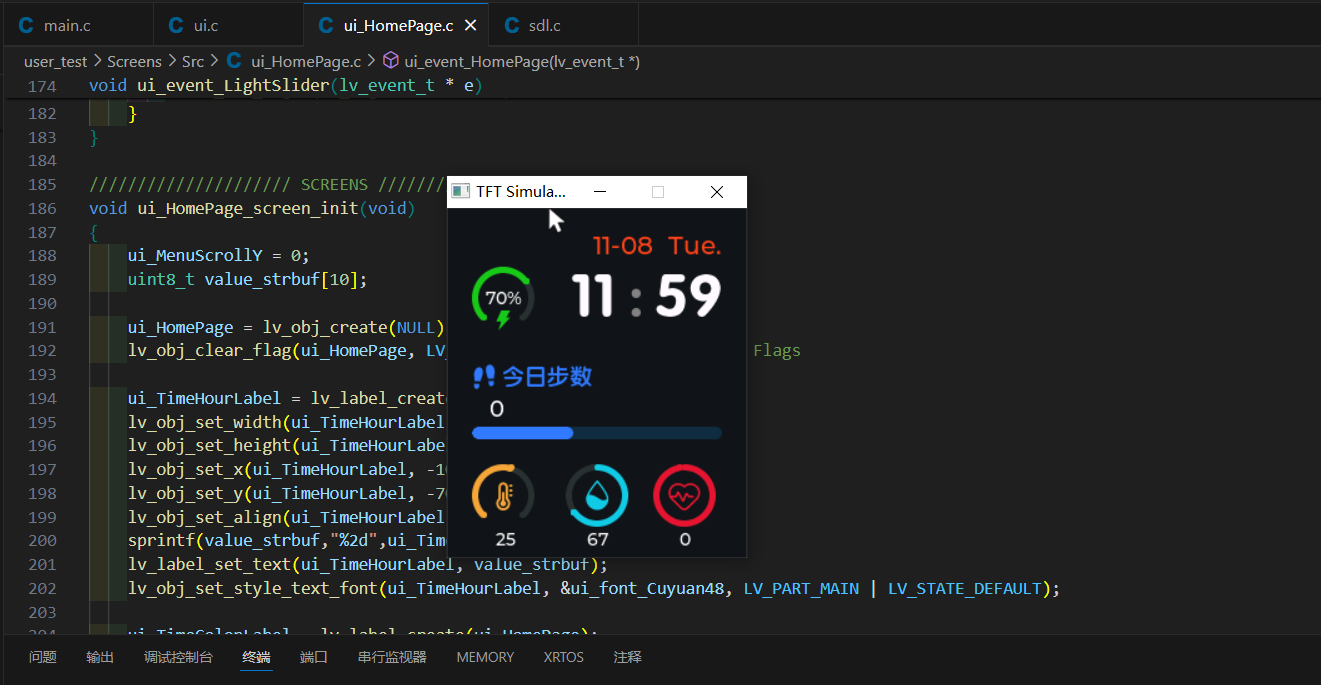Click the C icon on ui_HomePage.c tab
This screenshot has width=1321, height=685.
pos(326,25)
